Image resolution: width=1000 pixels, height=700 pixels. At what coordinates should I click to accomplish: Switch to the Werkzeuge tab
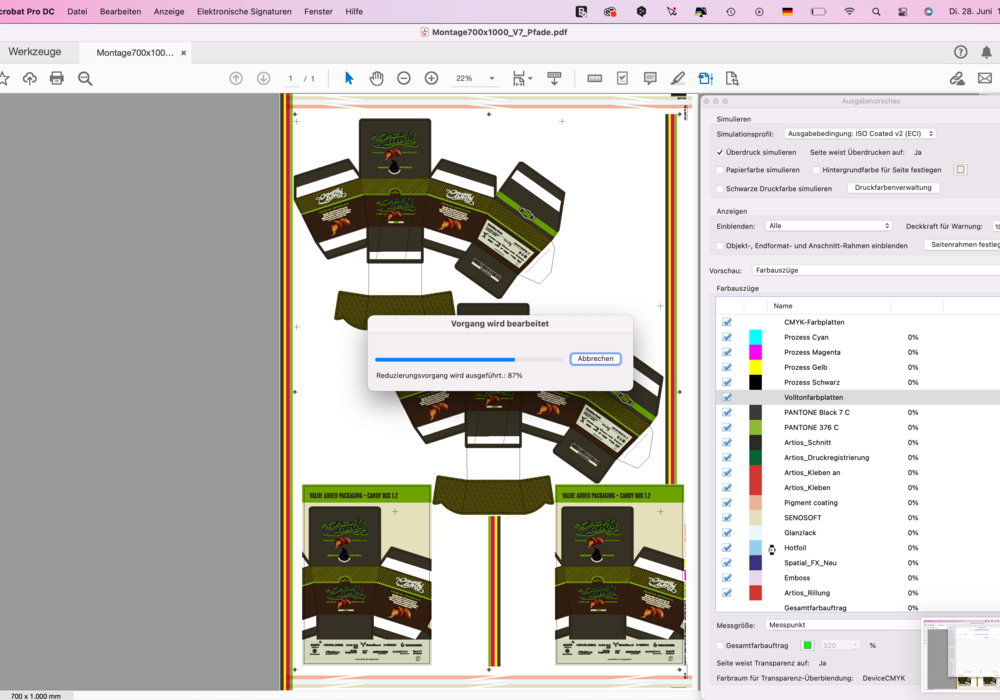pos(35,52)
